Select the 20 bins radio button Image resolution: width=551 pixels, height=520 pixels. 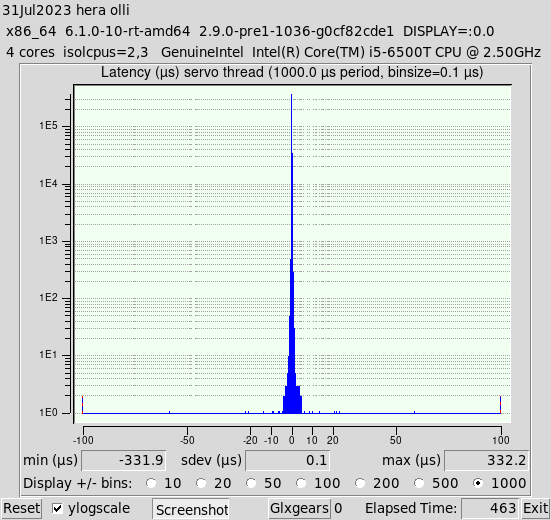click(x=201, y=483)
